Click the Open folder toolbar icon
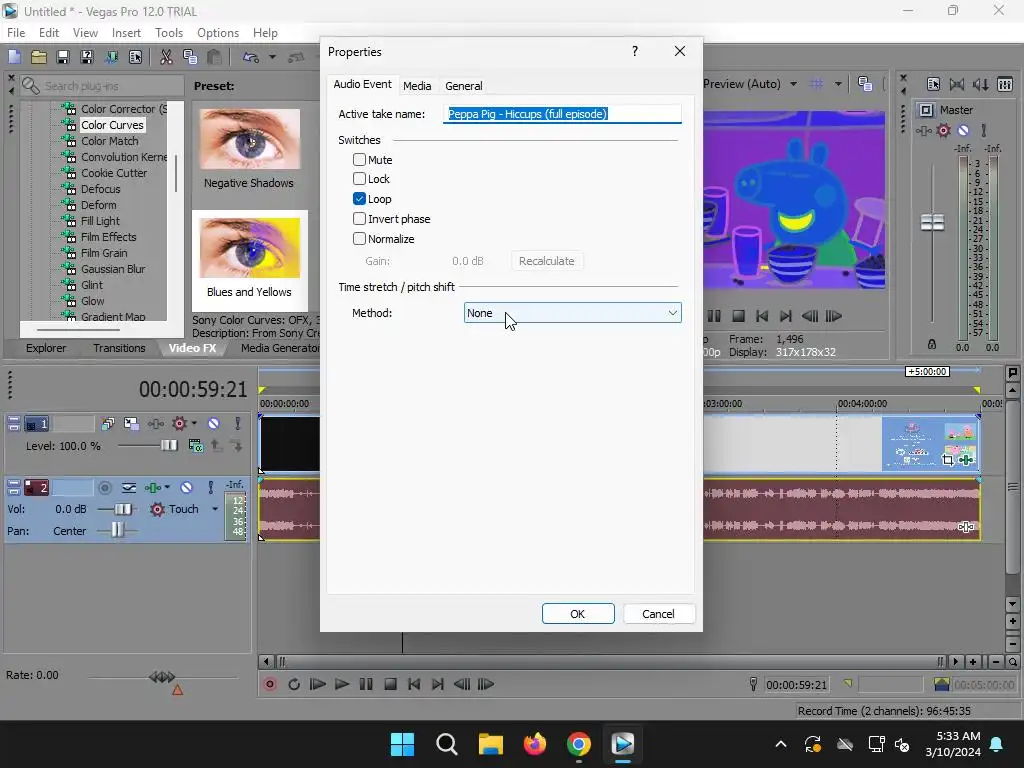 (39, 57)
